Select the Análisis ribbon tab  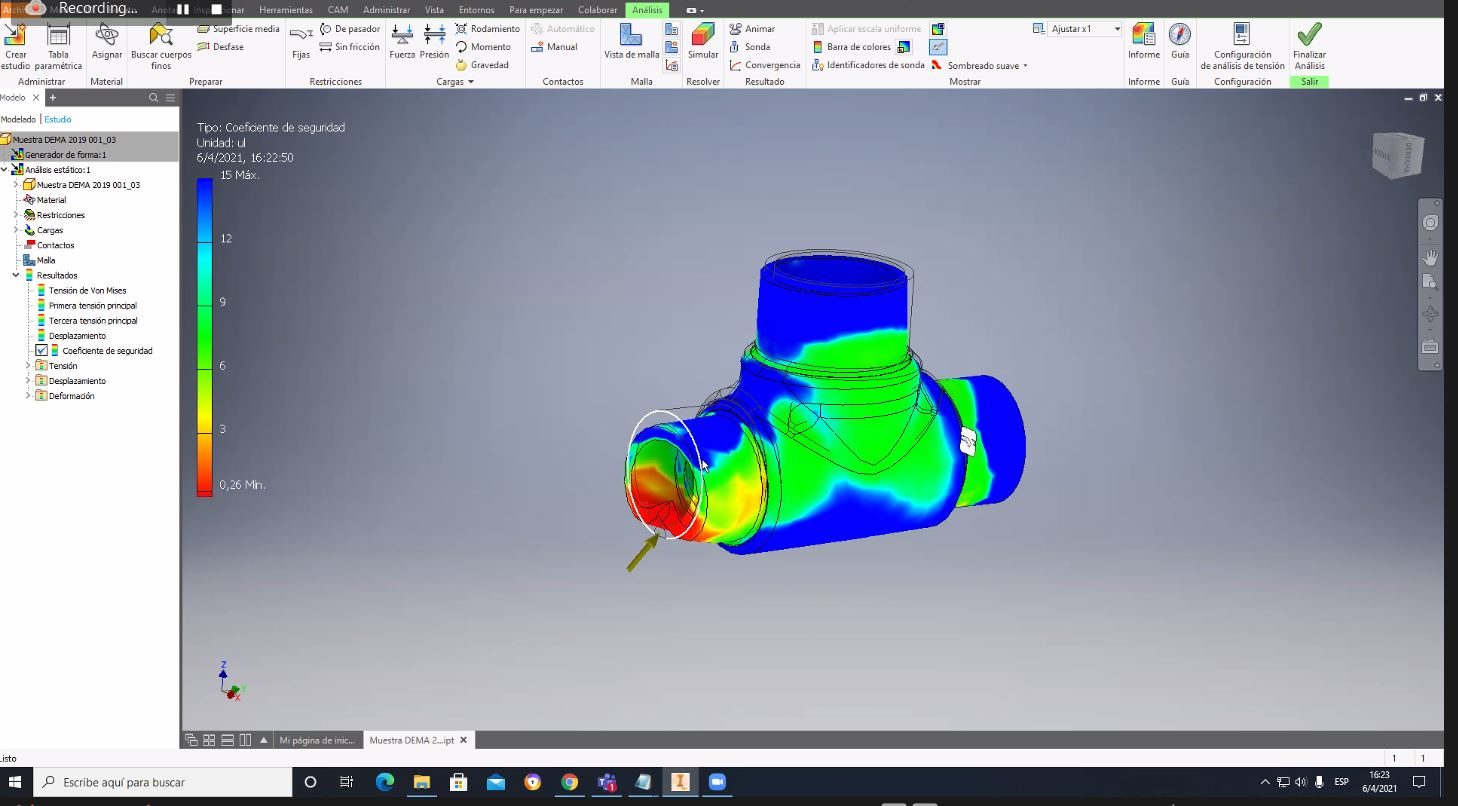point(647,10)
